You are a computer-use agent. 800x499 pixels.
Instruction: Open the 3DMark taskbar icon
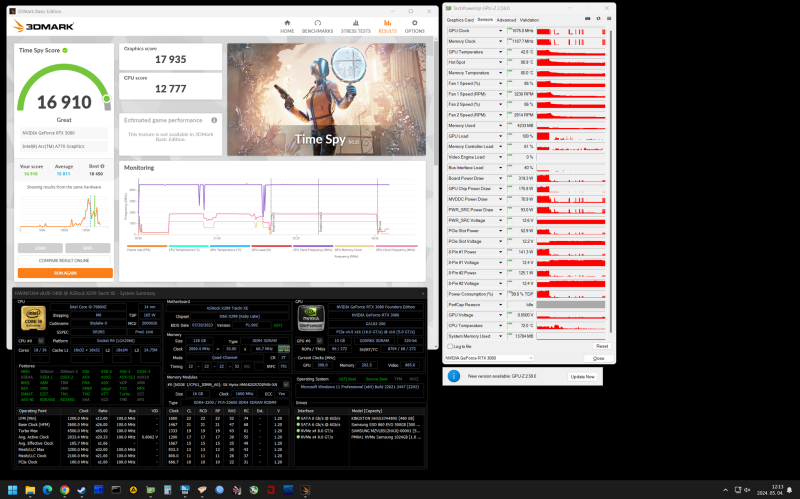tap(305, 490)
